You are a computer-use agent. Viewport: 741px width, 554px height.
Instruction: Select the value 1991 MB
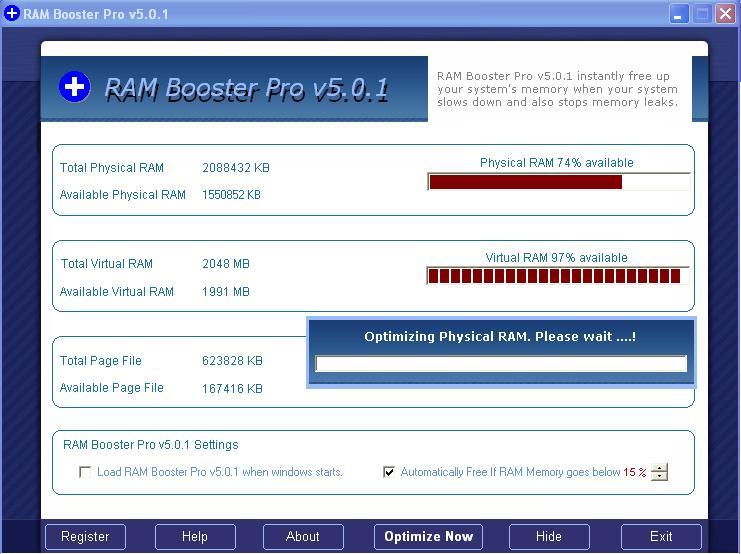pos(226,292)
